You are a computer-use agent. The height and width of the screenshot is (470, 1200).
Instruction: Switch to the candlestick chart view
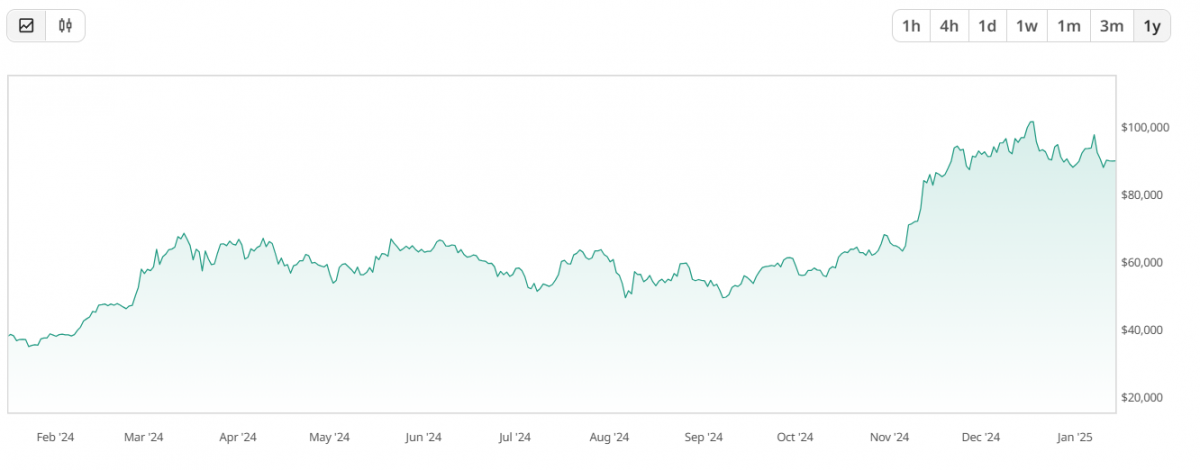click(65, 26)
